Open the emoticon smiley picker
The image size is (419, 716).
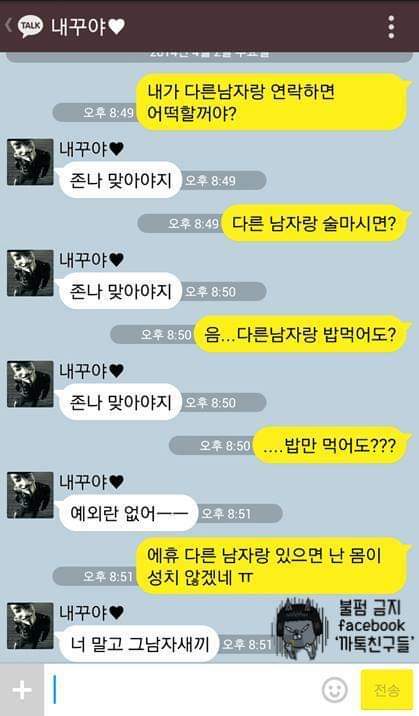coord(335,690)
